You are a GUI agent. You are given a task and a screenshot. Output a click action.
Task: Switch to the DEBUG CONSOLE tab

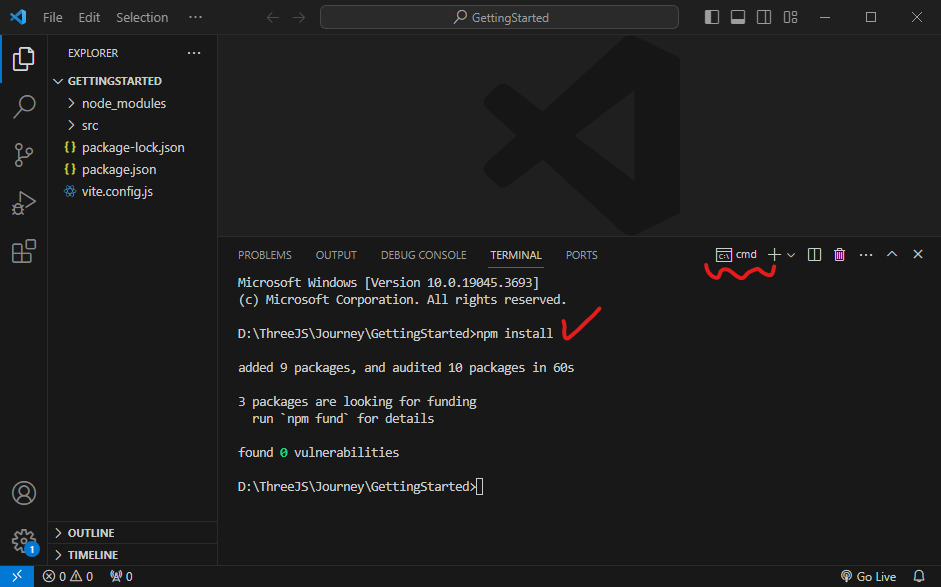coord(424,255)
